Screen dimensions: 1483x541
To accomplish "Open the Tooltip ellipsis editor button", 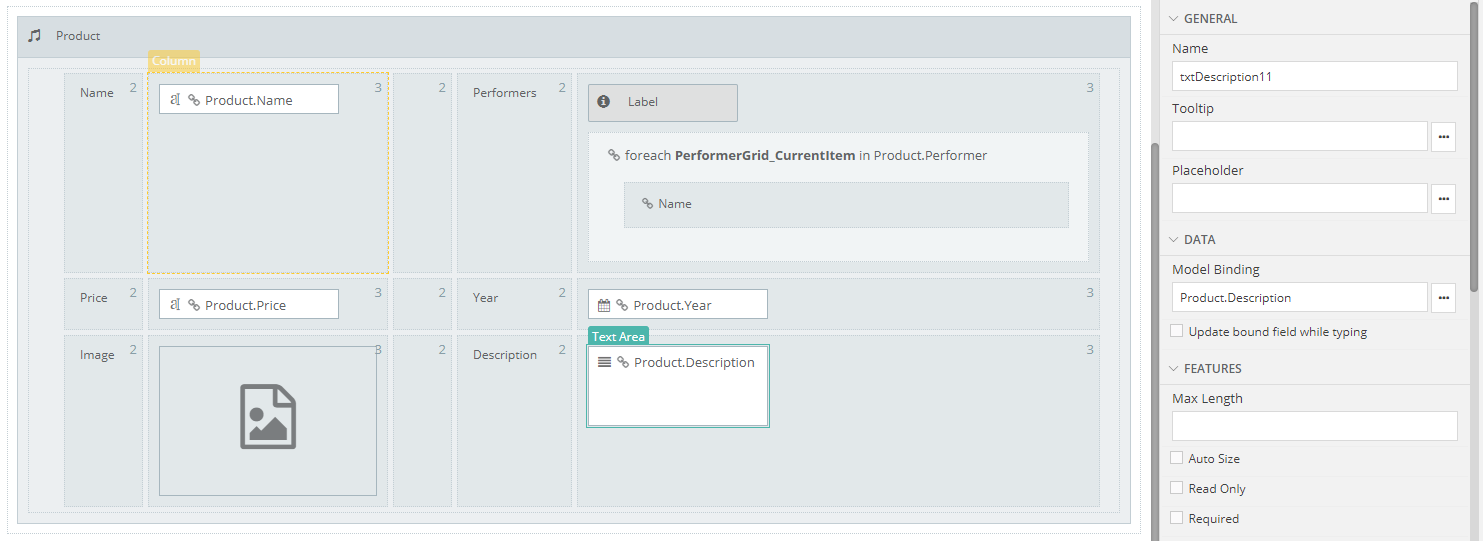I will coord(1443,137).
